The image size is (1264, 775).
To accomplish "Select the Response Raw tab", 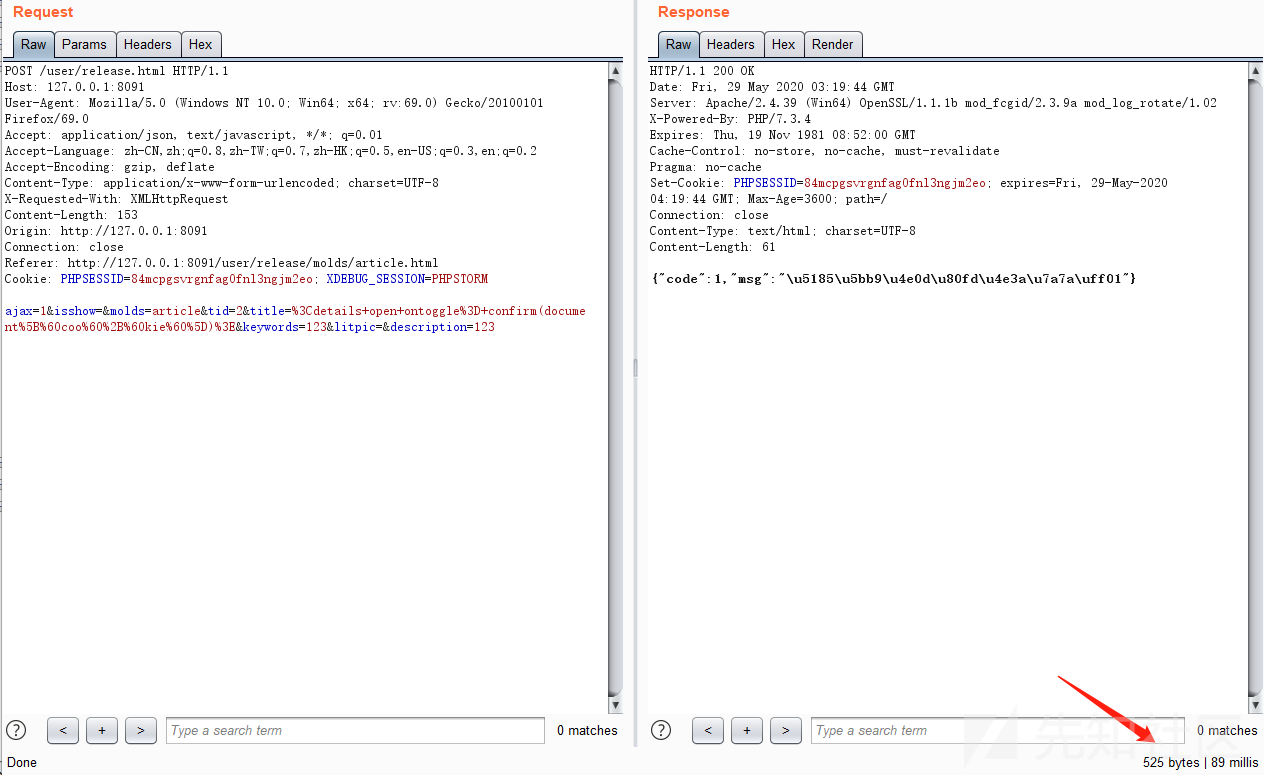I will (x=679, y=44).
